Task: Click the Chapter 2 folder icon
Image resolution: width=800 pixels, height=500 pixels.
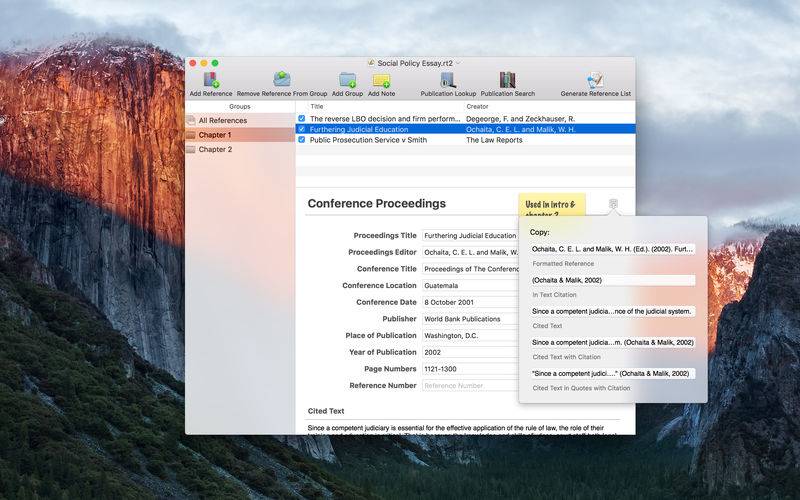Action: pyautogui.click(x=191, y=149)
